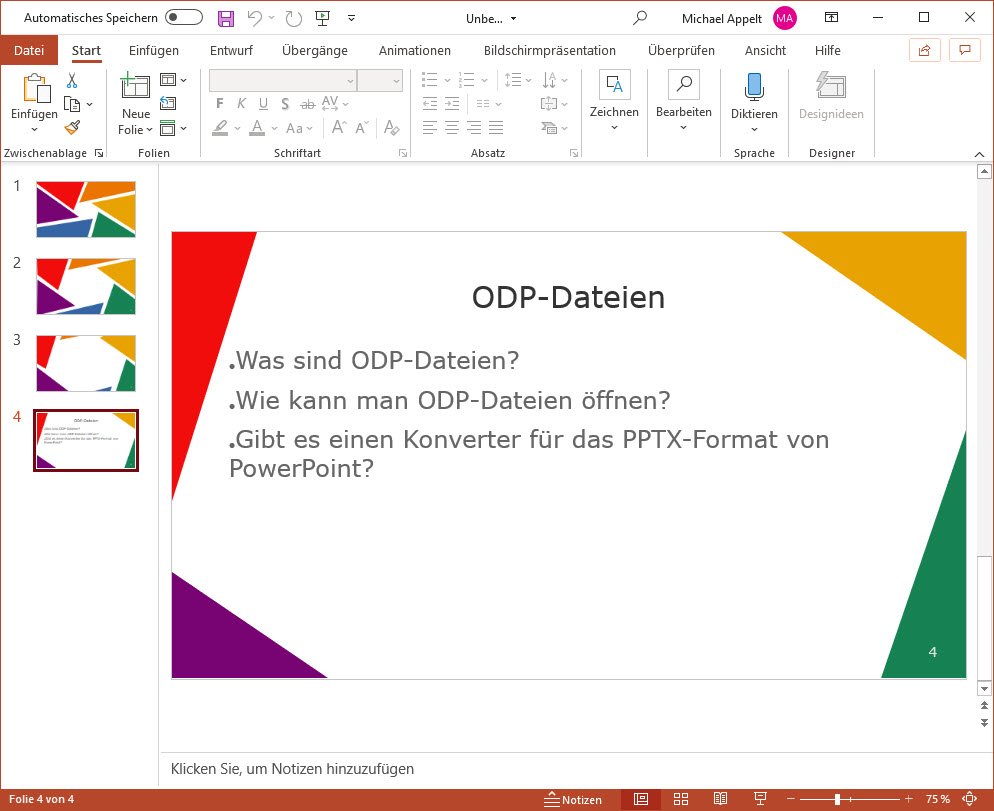Viewport: 994px width, 811px height.
Task: Start slideshow from Quick Access Toolbar
Action: [322, 18]
